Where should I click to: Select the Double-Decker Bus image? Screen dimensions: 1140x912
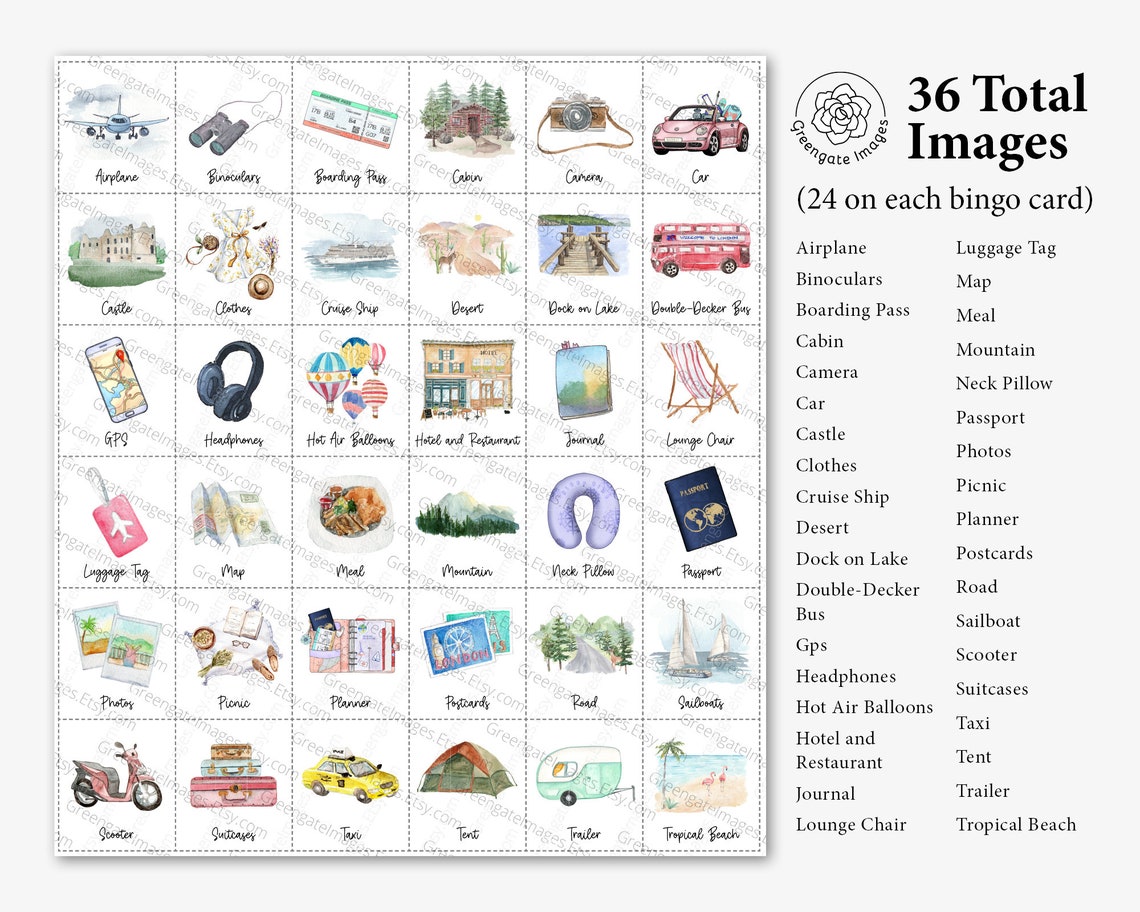700,253
